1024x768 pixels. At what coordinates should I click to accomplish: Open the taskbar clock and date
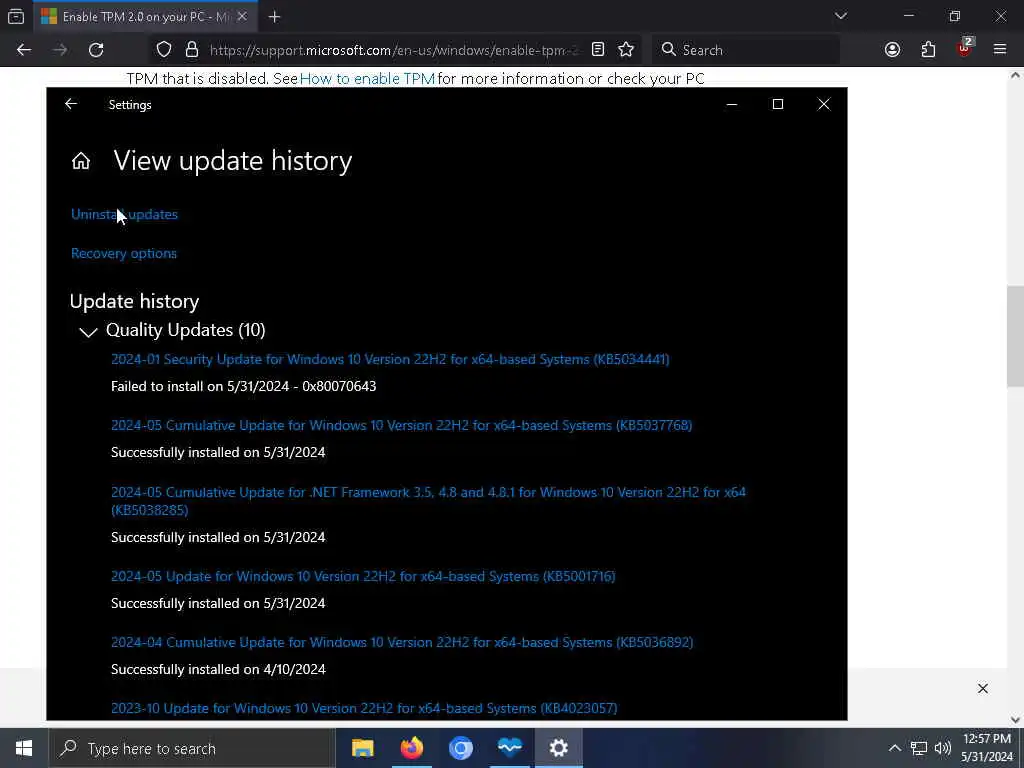tap(986, 748)
